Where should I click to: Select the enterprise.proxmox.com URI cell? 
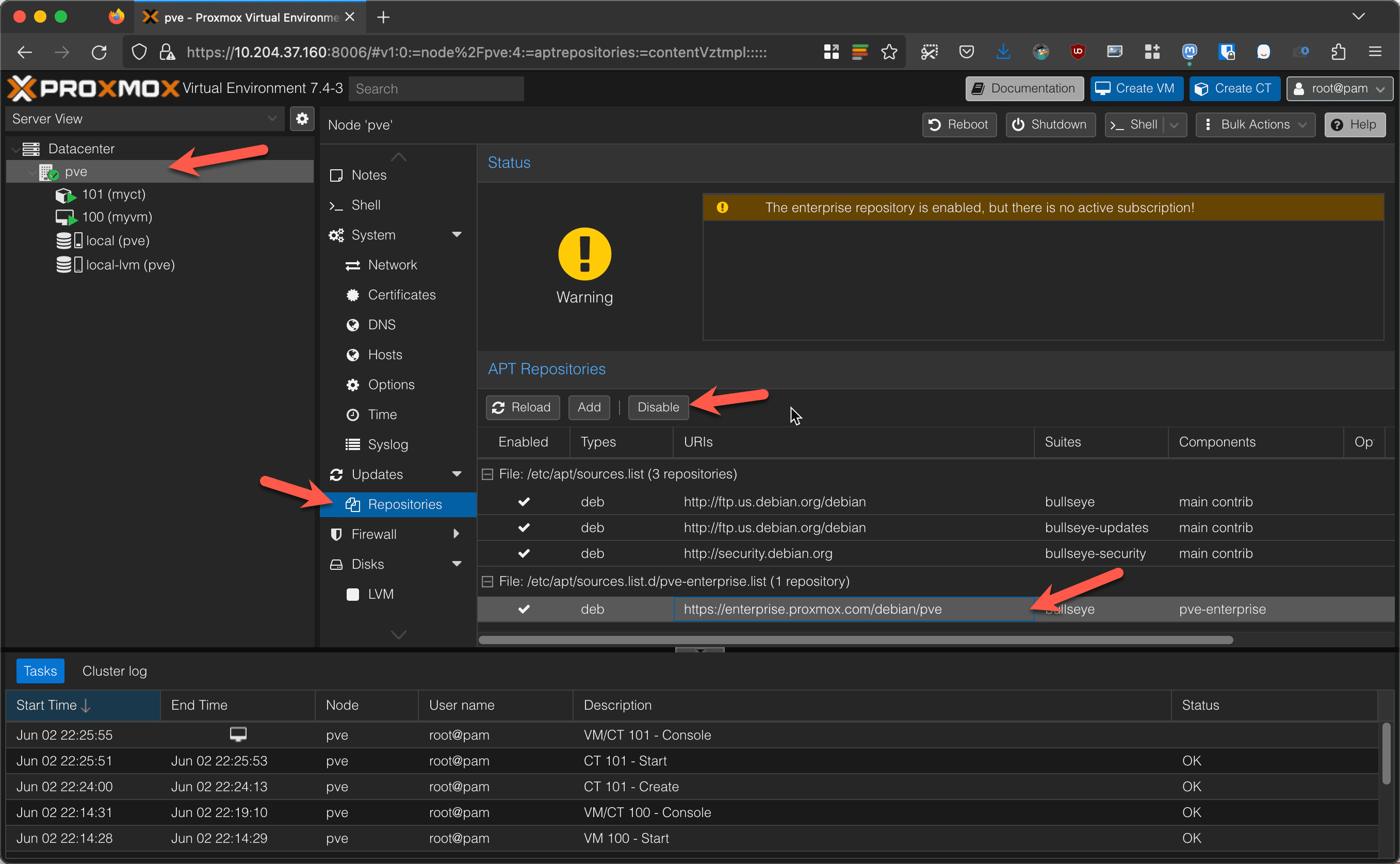tap(854, 609)
